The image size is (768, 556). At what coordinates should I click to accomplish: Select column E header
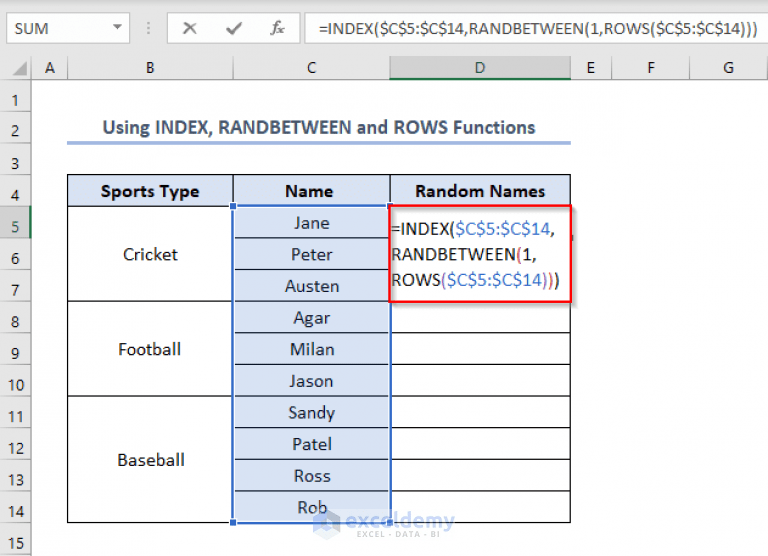coord(591,68)
